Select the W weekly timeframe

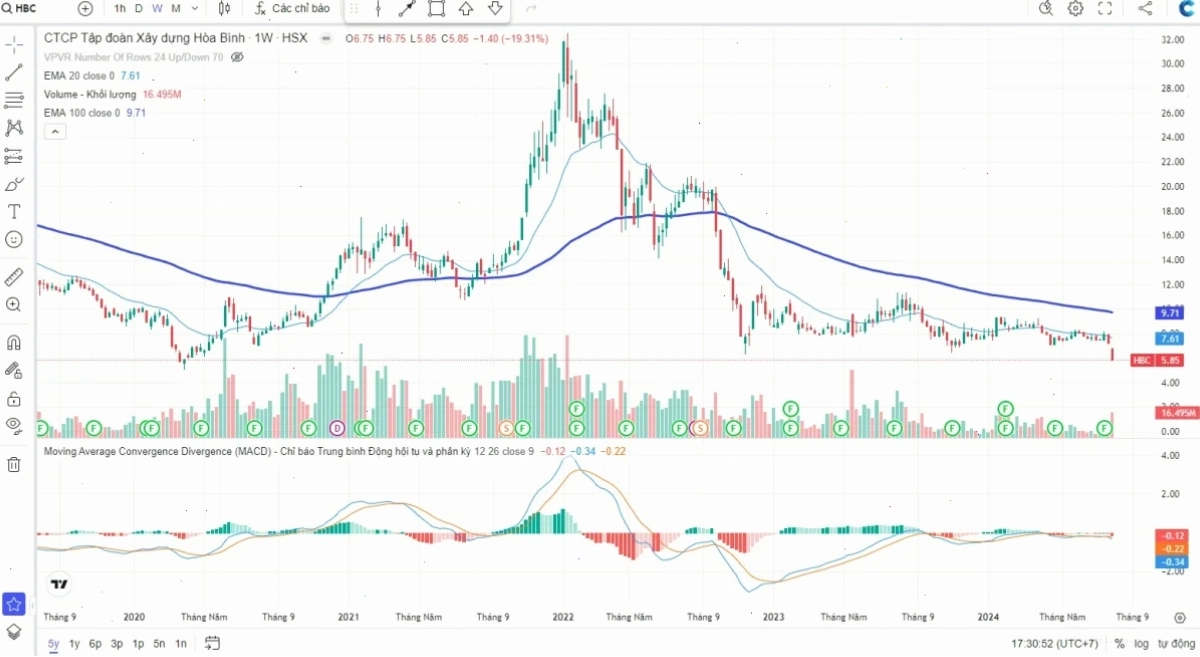pos(157,8)
